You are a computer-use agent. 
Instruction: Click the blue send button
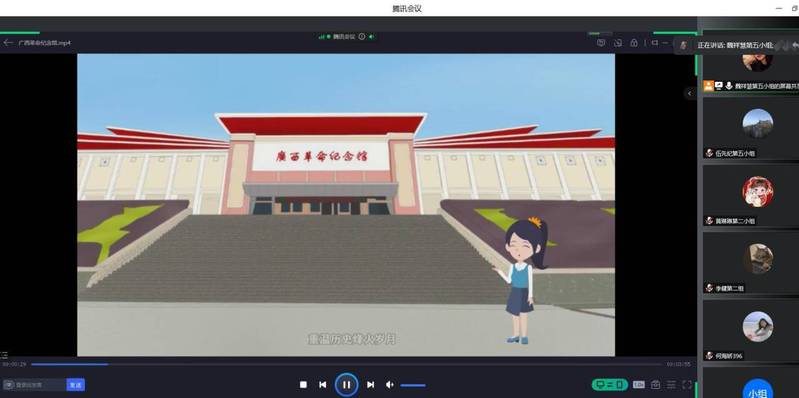75,385
